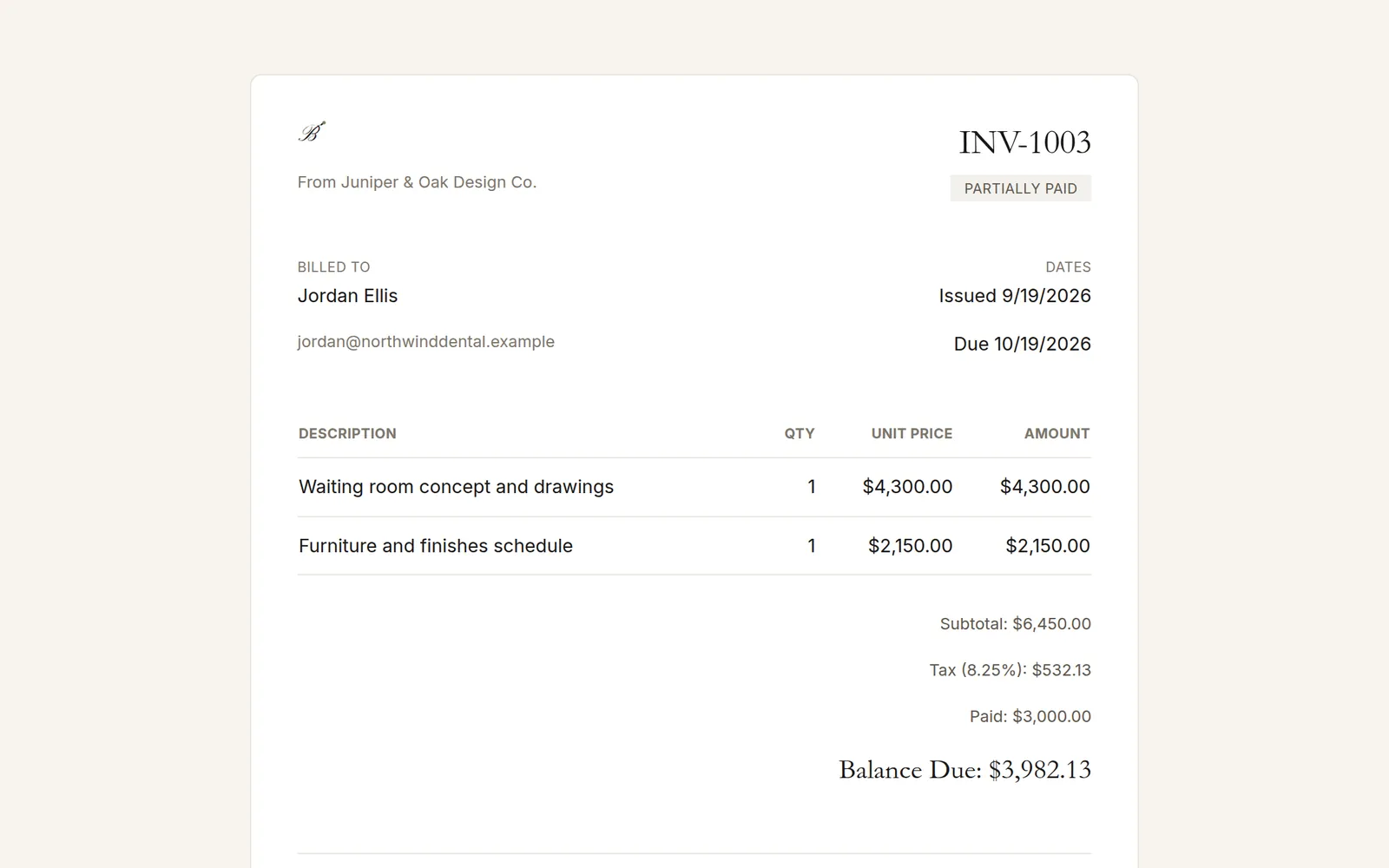The width and height of the screenshot is (1389, 868).
Task: Click the DESCRIPTION column header
Action: click(347, 433)
